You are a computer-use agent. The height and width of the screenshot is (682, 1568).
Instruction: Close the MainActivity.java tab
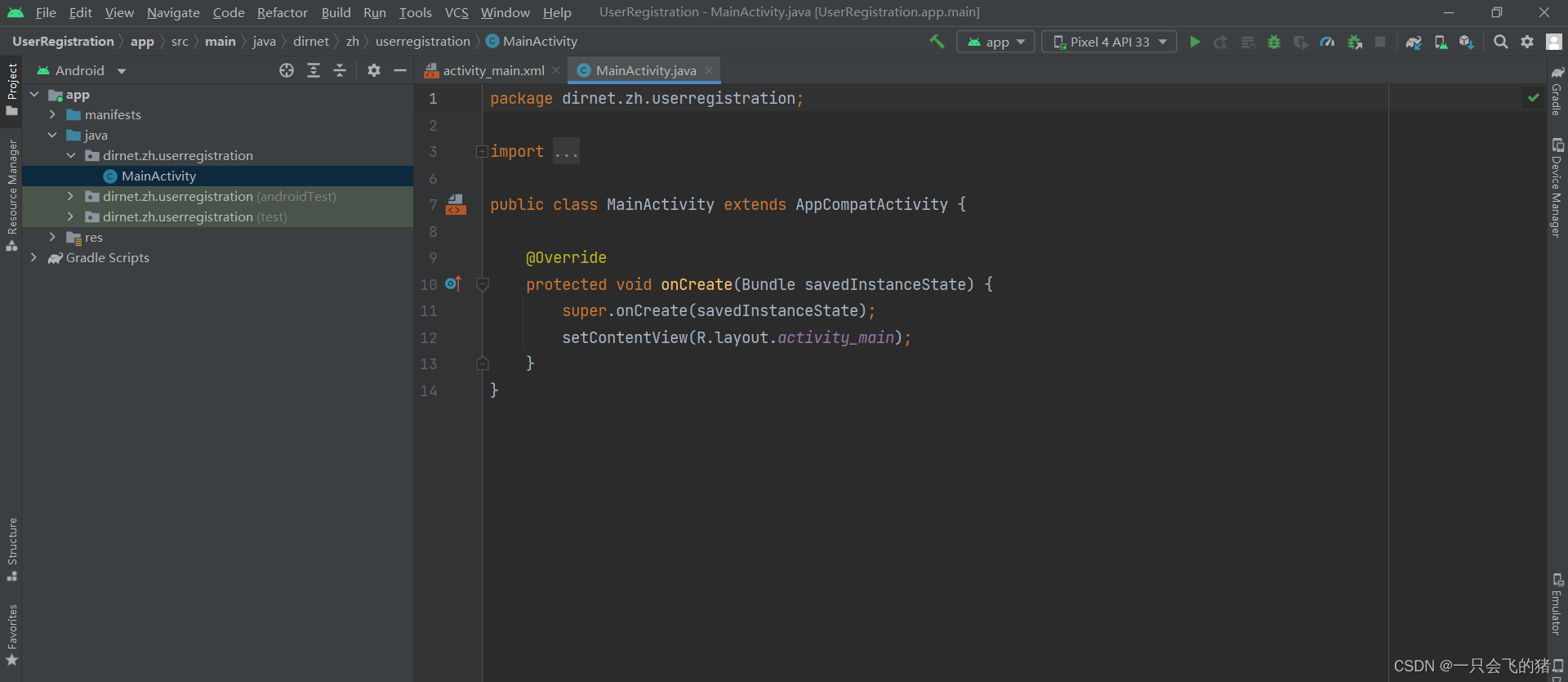[x=709, y=70]
